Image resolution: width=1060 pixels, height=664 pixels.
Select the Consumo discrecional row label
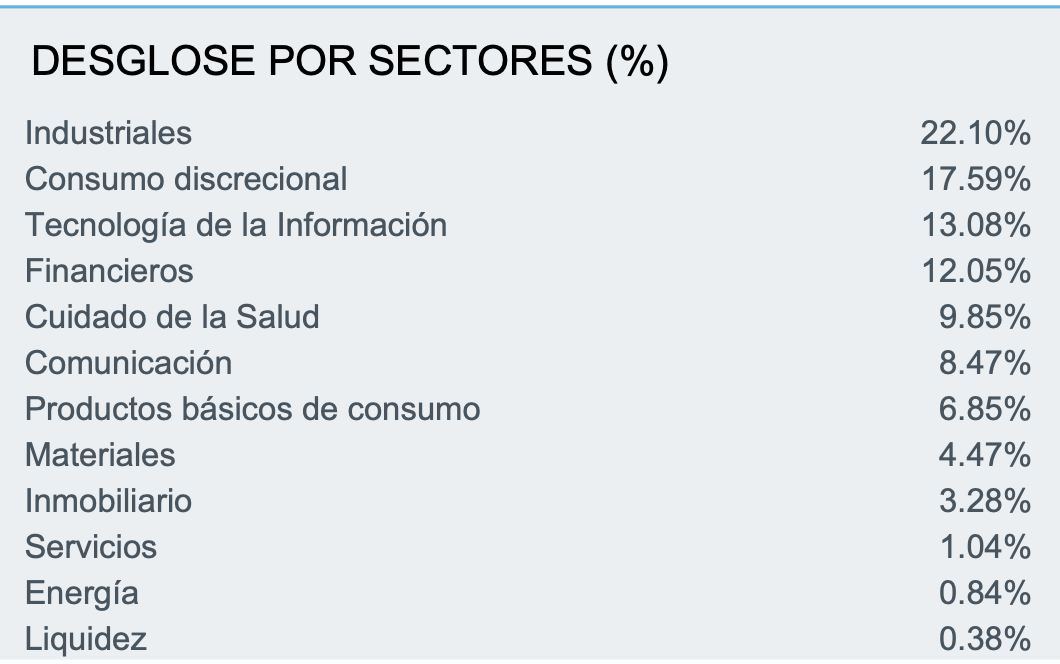(x=186, y=179)
